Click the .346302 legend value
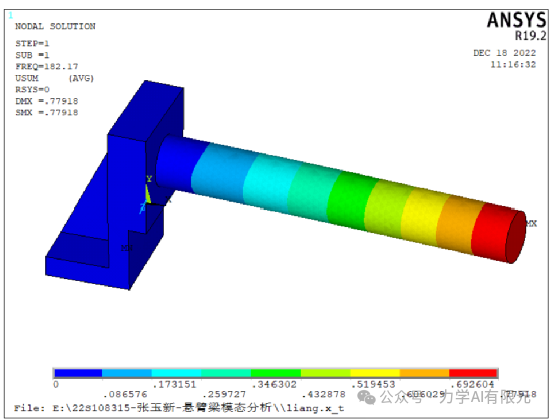Screen dimensions: 549x419 (274, 384)
